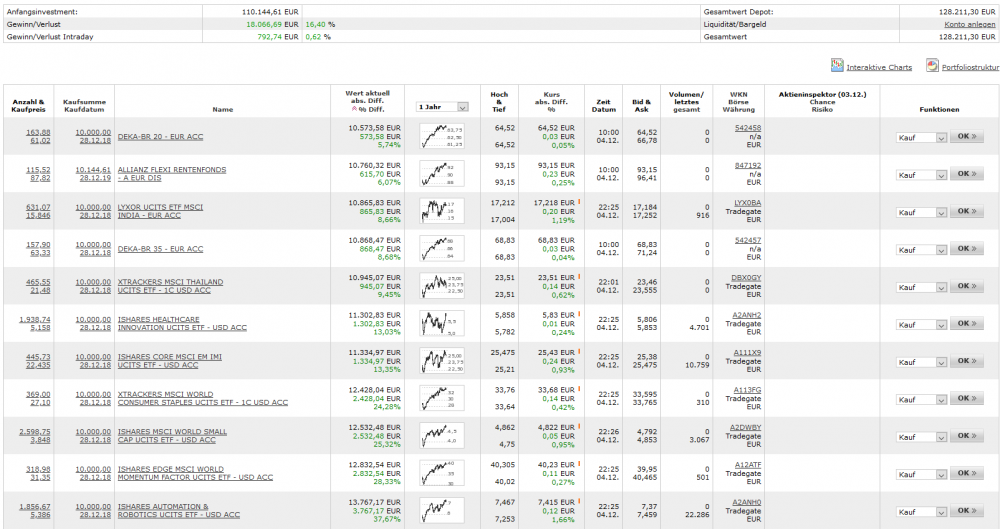The image size is (1000, 529).
Task: Click OK button in ISHARES SMALL CAP row
Action: [x=967, y=436]
